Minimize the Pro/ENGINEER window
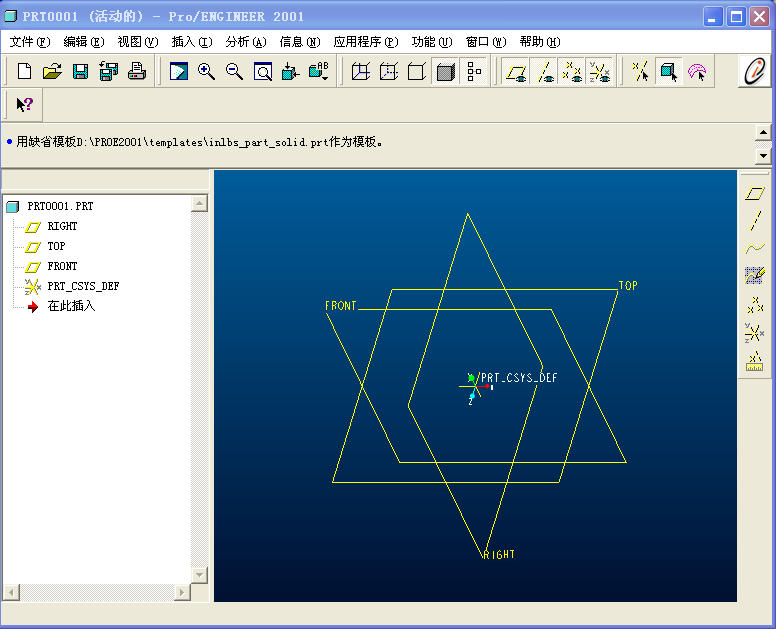Image resolution: width=776 pixels, height=629 pixels. [712, 17]
